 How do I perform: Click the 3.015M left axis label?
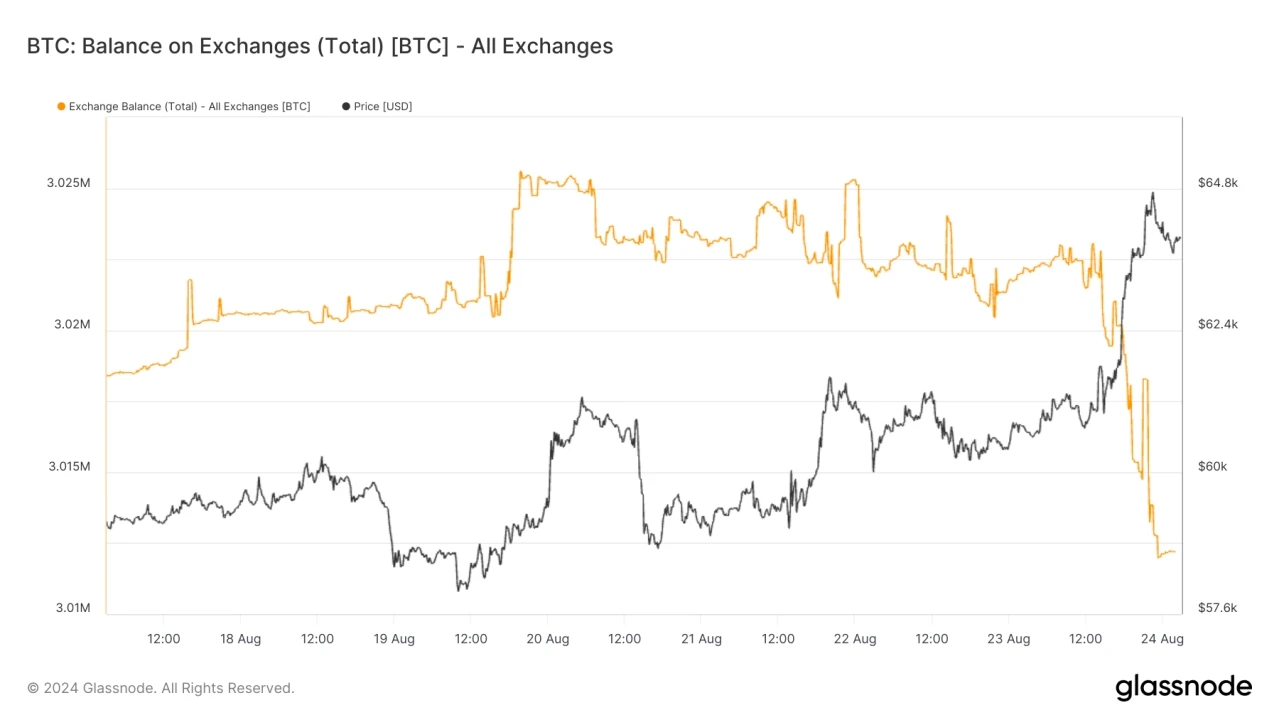point(68,467)
